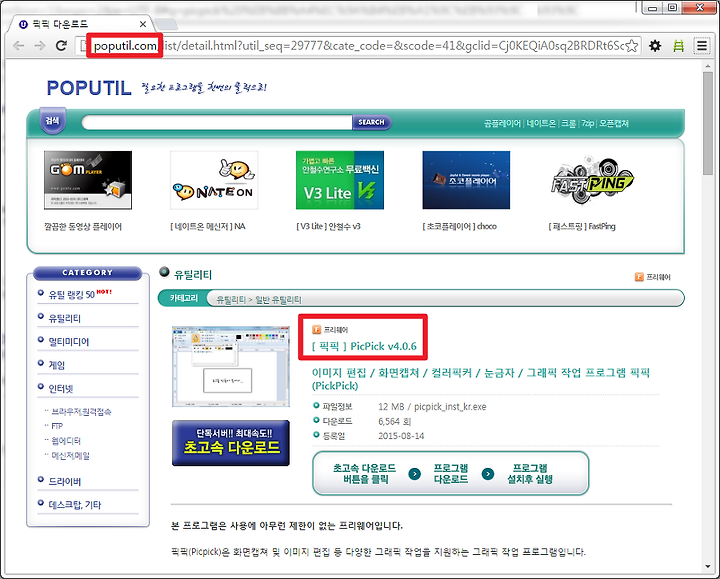
Task: Open the GOM Player banner thumbnail
Action: click(x=88, y=180)
